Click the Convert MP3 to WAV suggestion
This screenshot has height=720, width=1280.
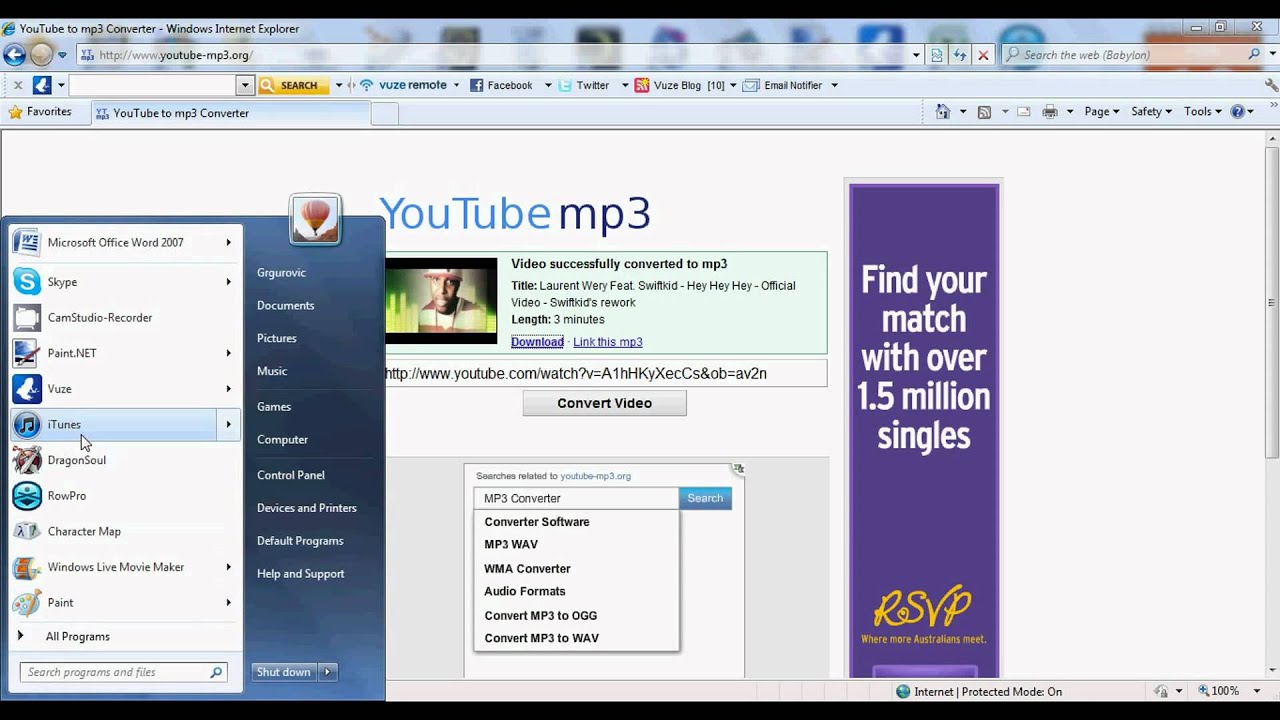[x=542, y=638]
